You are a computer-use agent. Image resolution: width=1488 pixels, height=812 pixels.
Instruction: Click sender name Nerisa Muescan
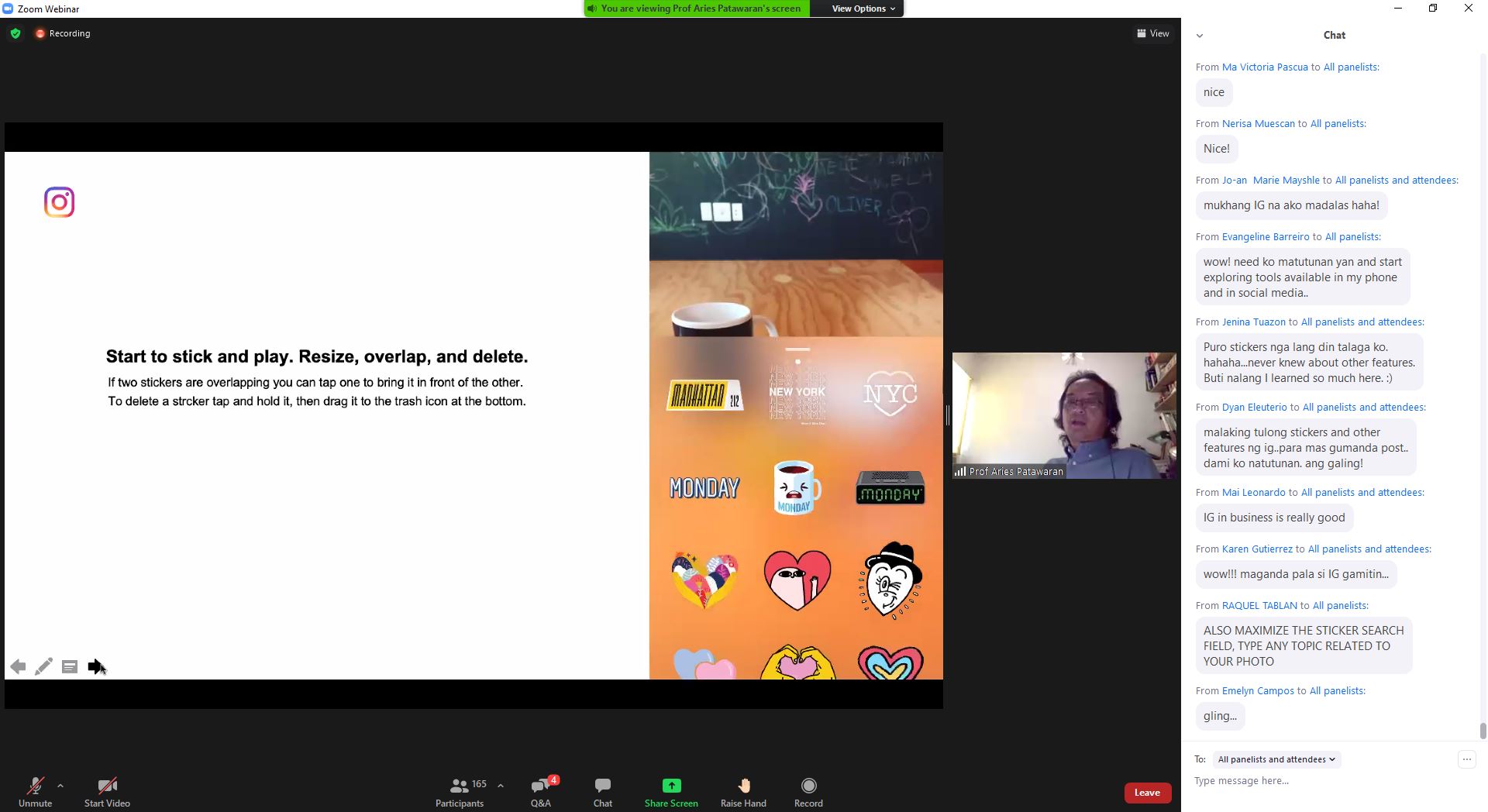tap(1258, 124)
